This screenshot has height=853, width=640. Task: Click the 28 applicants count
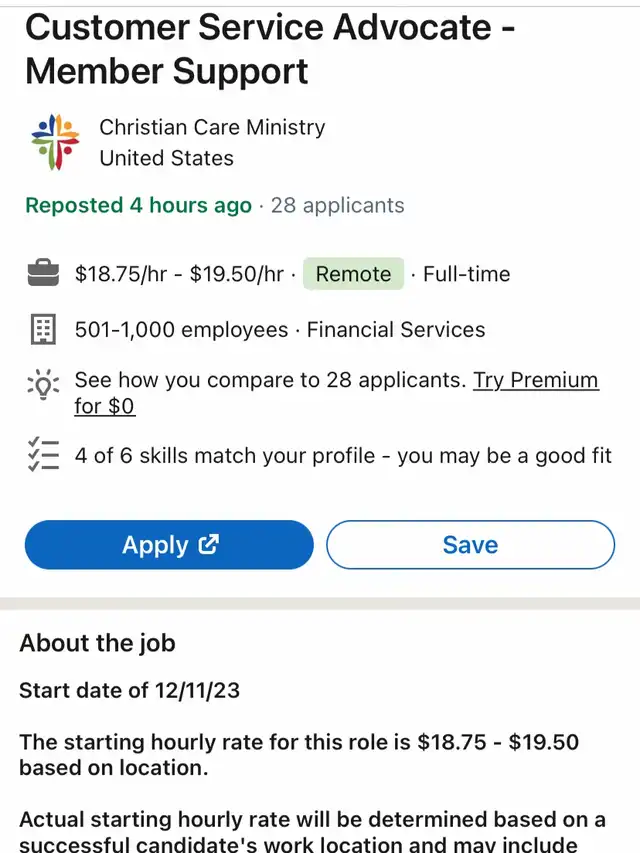pyautogui.click(x=338, y=206)
